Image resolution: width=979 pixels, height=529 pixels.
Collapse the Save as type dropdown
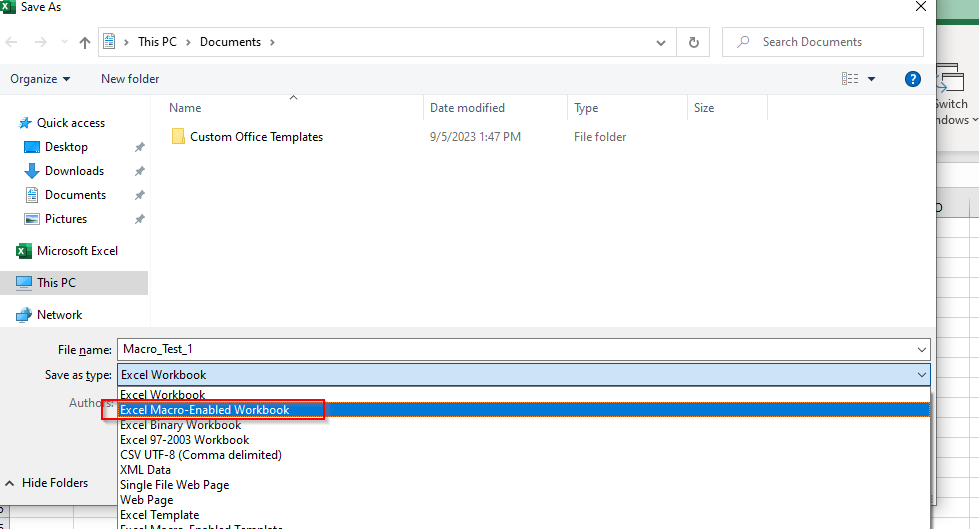[920, 375]
